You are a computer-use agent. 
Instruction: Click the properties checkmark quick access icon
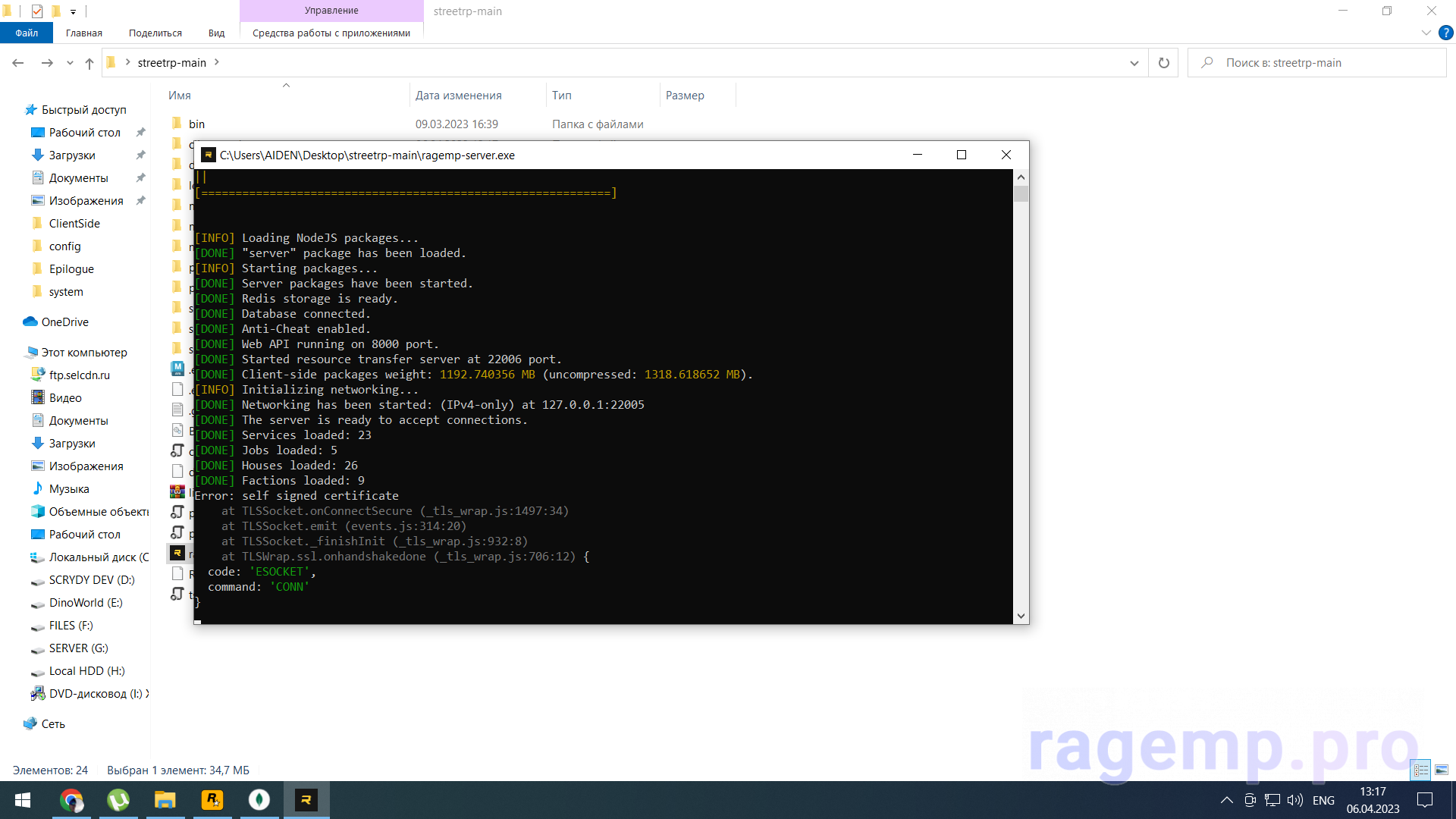coord(36,11)
